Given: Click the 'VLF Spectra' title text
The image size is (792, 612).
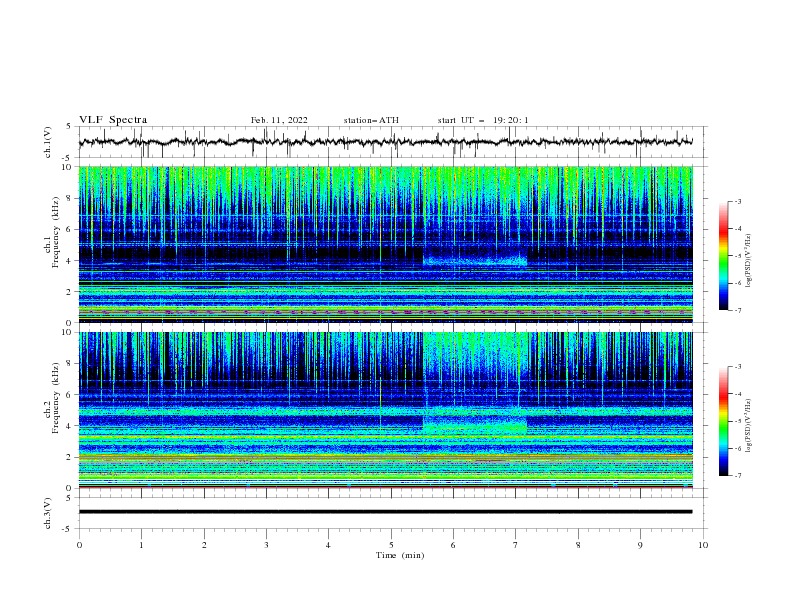Looking at the screenshot, I should [113, 120].
